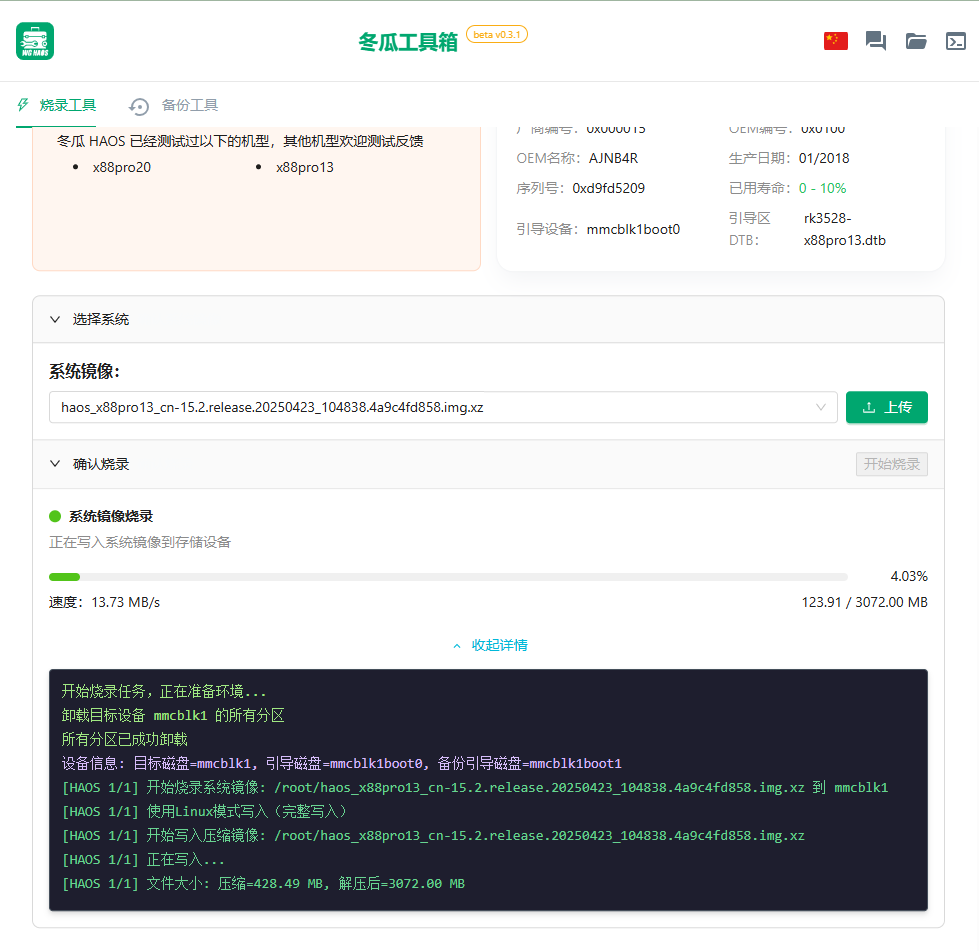Click the green status dot beside 系统镜像烧录

[x=55, y=516]
